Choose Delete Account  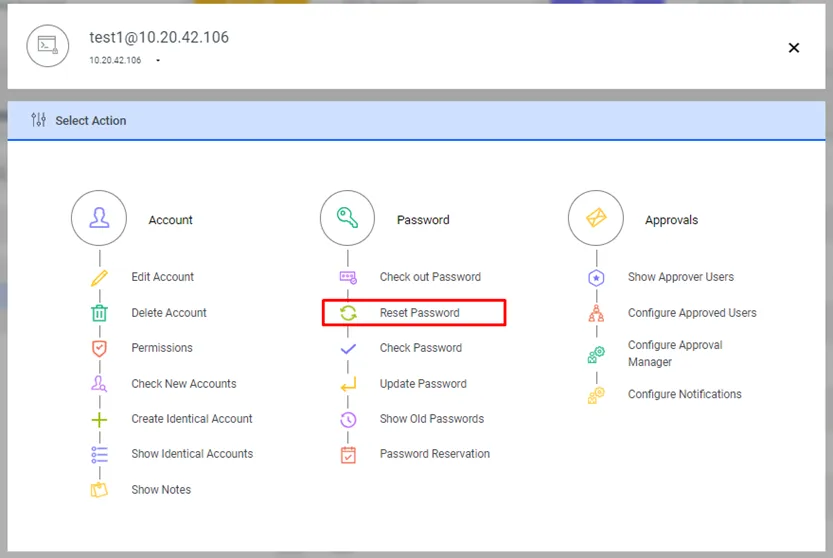(169, 312)
